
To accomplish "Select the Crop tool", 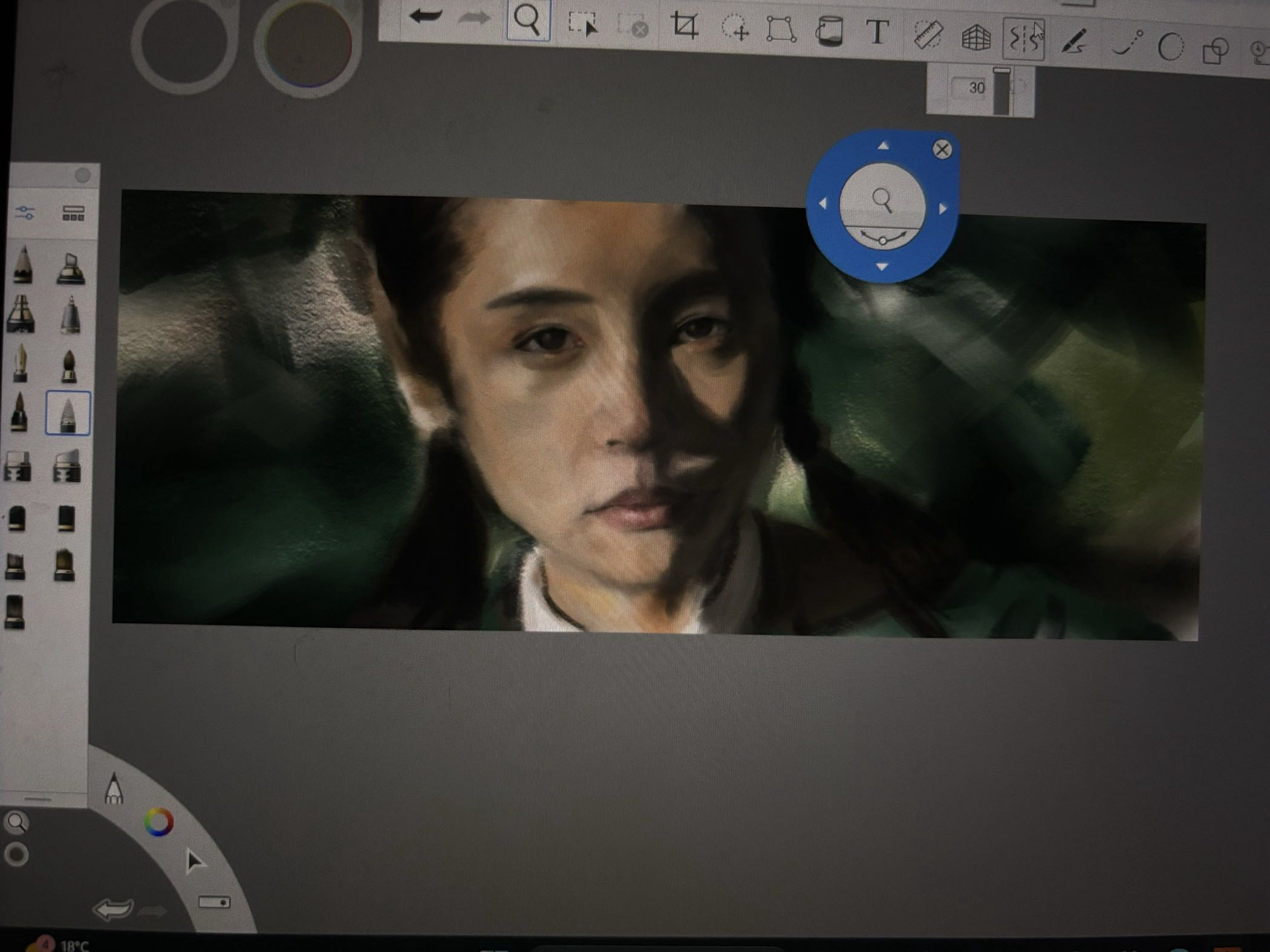I will [685, 26].
